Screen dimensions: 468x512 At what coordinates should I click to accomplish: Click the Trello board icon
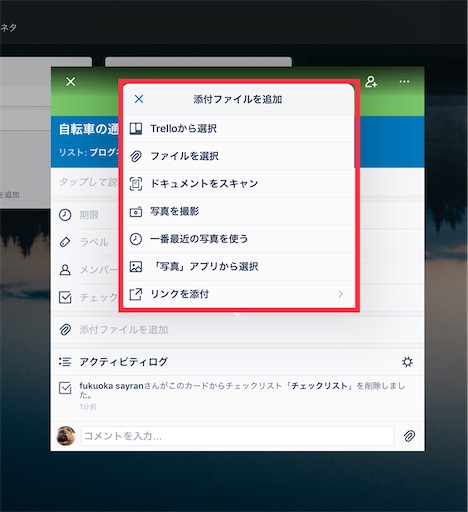pyautogui.click(x=136, y=128)
